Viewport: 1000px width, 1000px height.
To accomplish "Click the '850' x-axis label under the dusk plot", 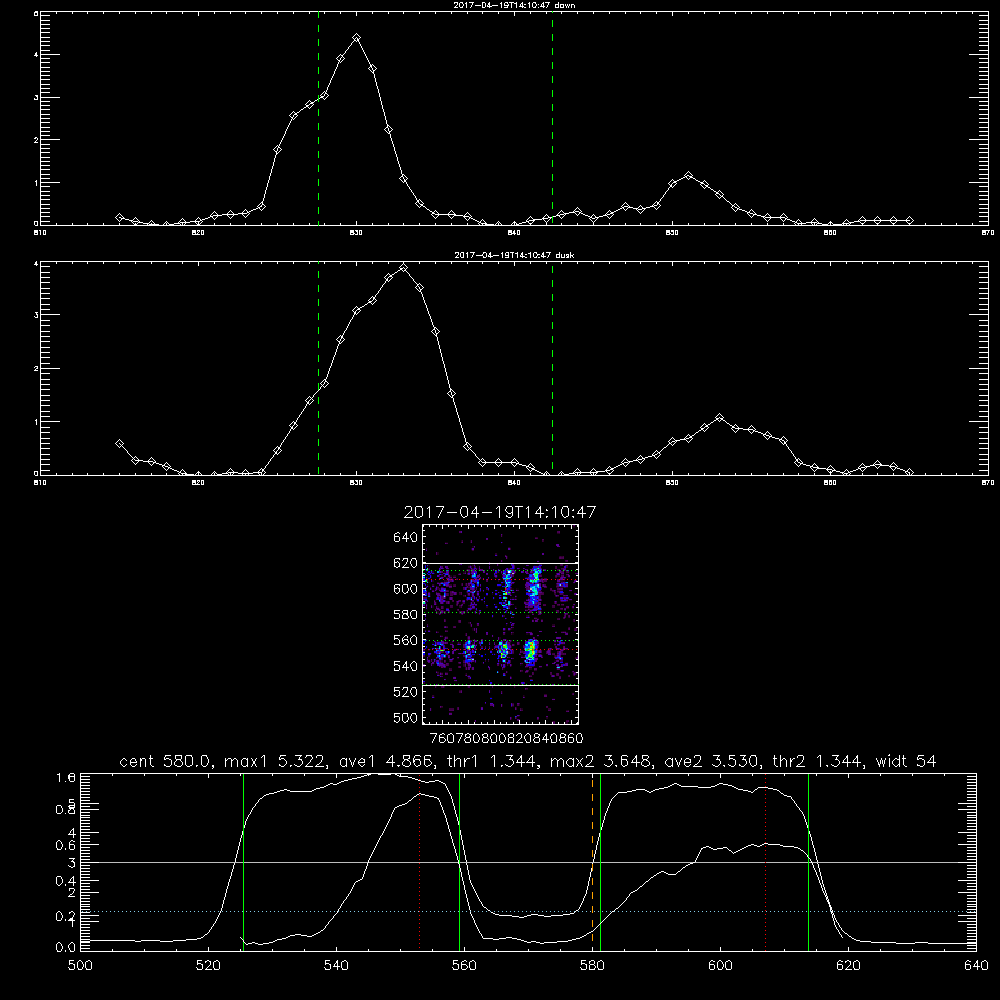I will click(x=672, y=483).
